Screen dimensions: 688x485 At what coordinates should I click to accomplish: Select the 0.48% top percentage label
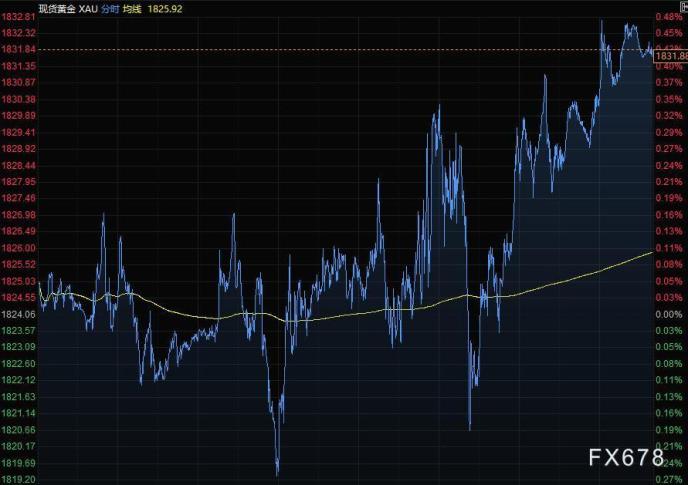tap(669, 18)
